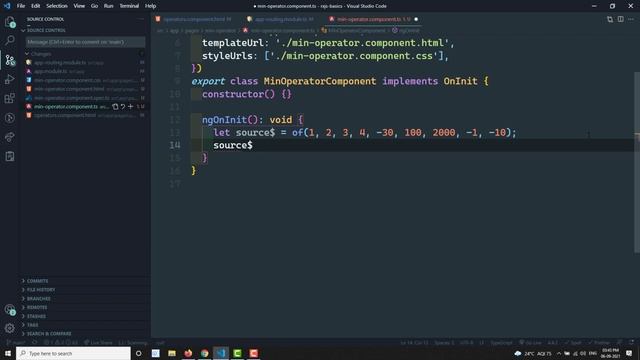Expand the BRANCHES section

click(x=38, y=299)
